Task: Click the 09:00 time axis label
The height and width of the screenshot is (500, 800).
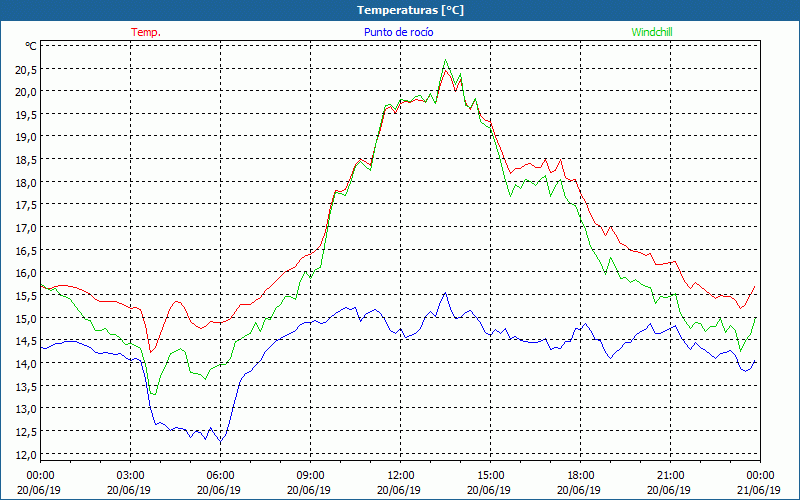Action: point(310,475)
